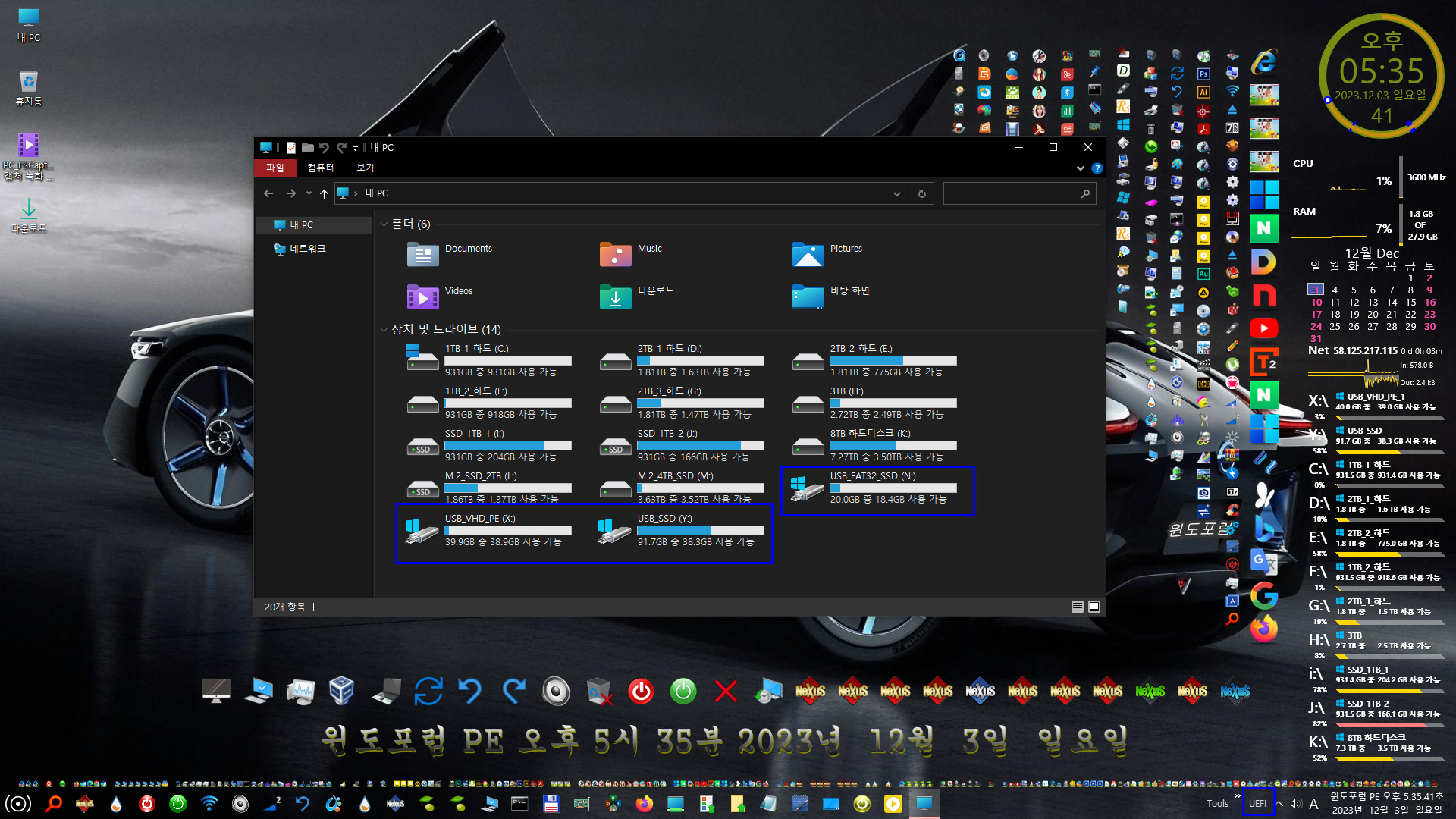Screen dimensions: 1456x819
Task: Click the title bar properties button
Action: tap(290, 148)
